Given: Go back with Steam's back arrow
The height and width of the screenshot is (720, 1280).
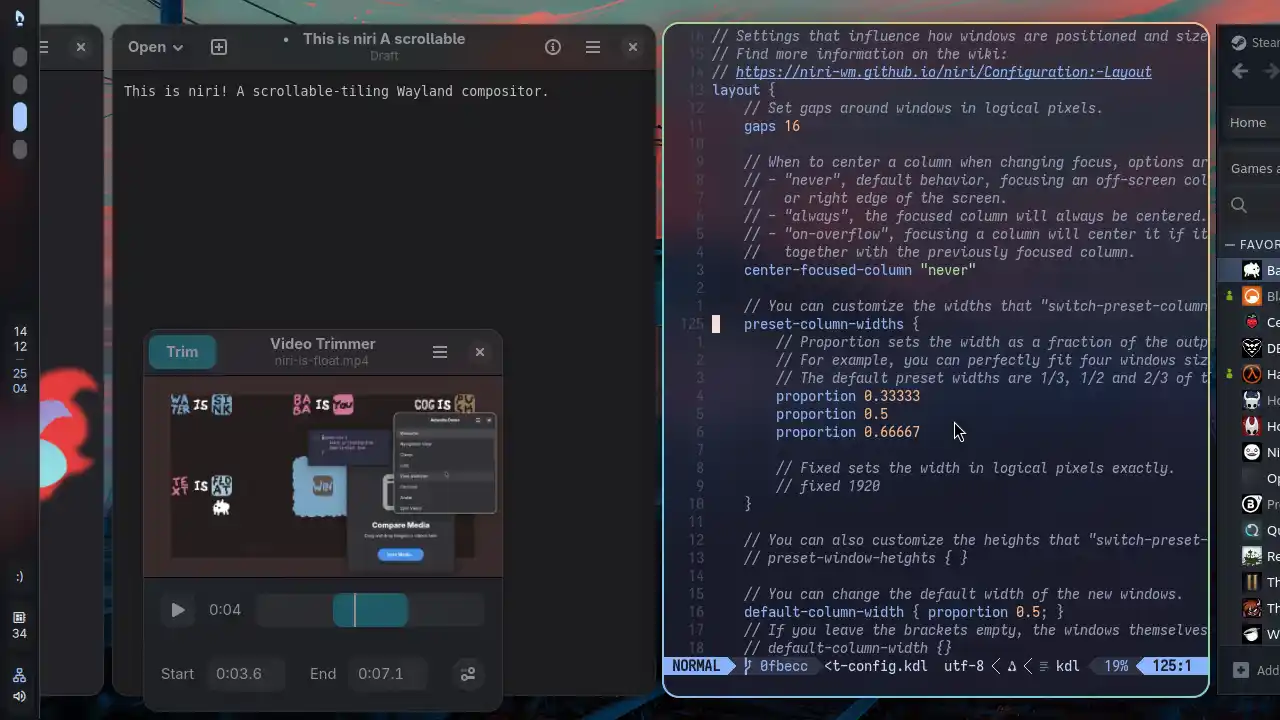Looking at the screenshot, I should [x=1240, y=71].
